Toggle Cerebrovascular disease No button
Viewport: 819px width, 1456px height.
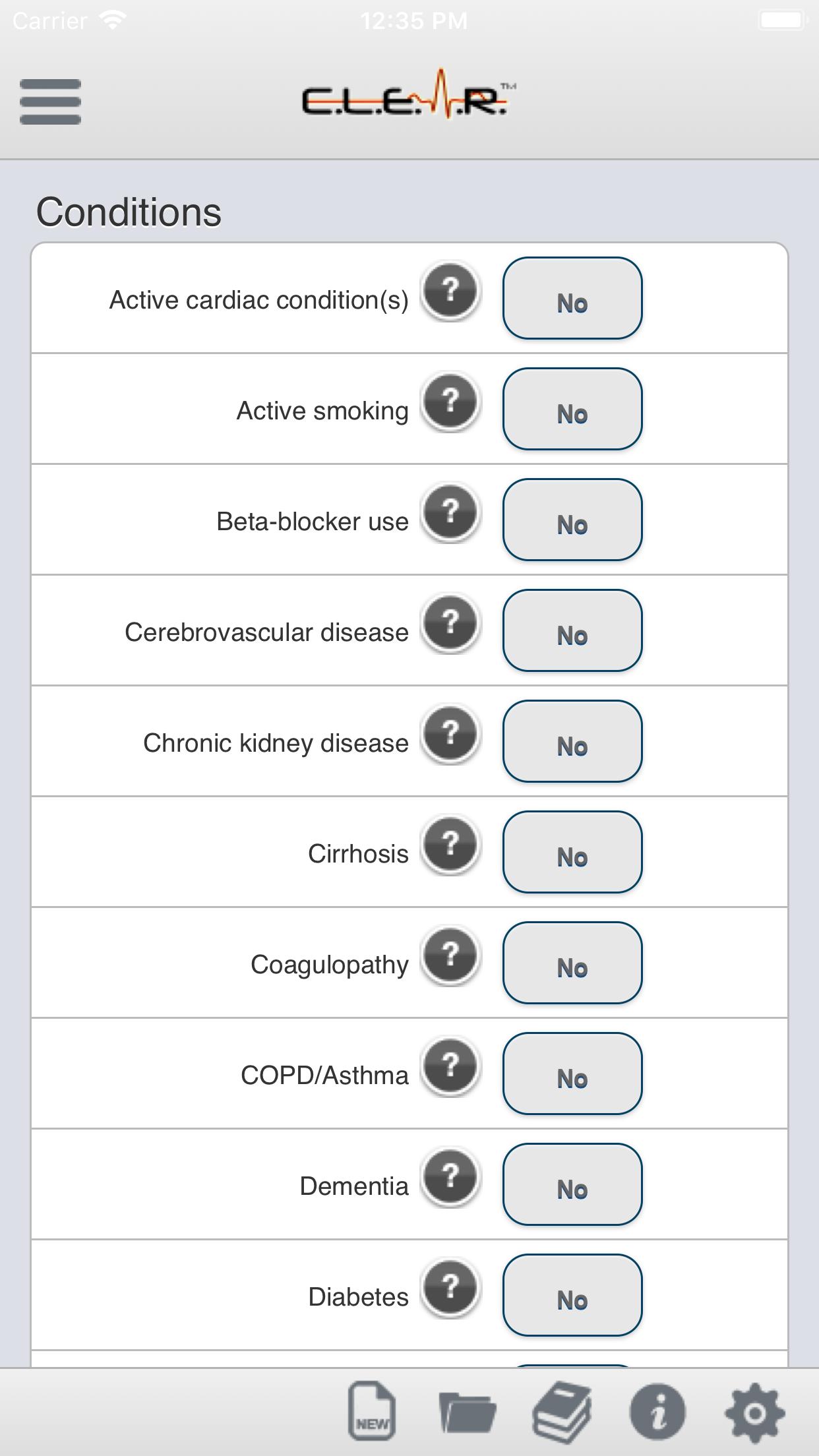(x=572, y=630)
